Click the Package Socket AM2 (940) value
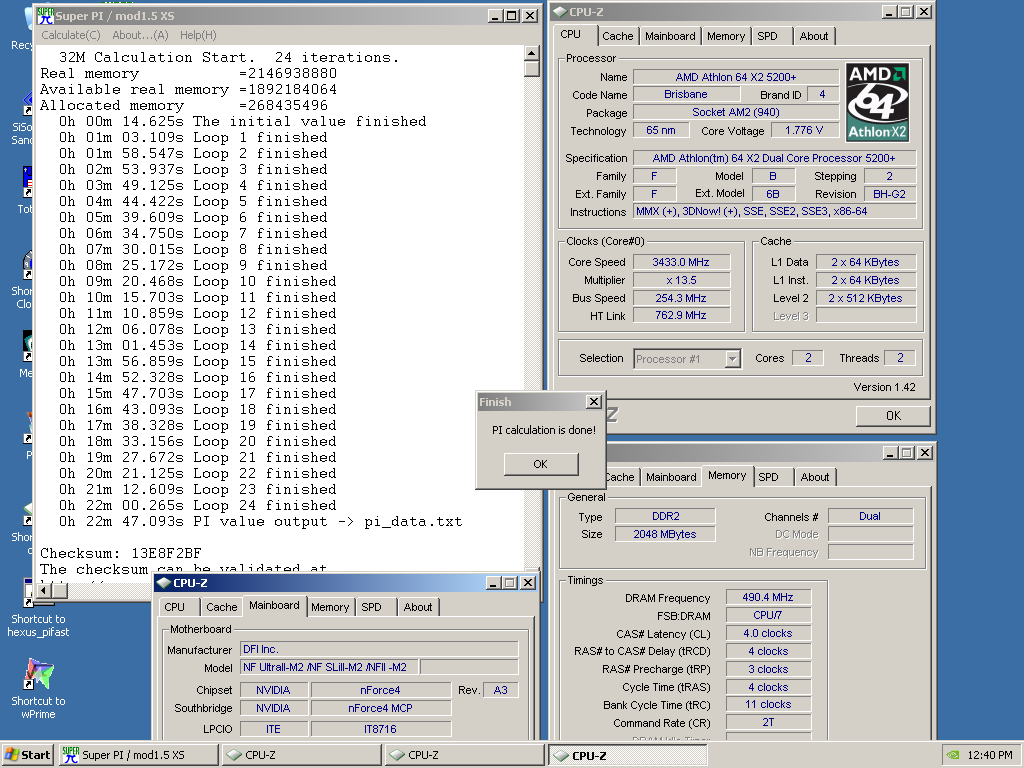This screenshot has width=1024, height=768. 736,112
